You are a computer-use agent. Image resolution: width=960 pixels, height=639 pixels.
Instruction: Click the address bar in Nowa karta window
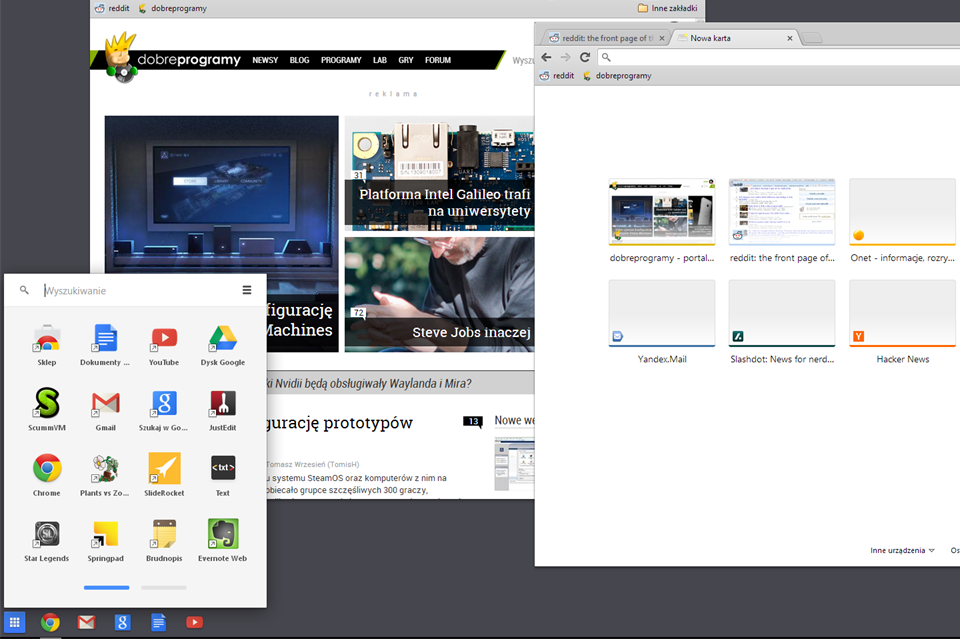[x=778, y=57]
